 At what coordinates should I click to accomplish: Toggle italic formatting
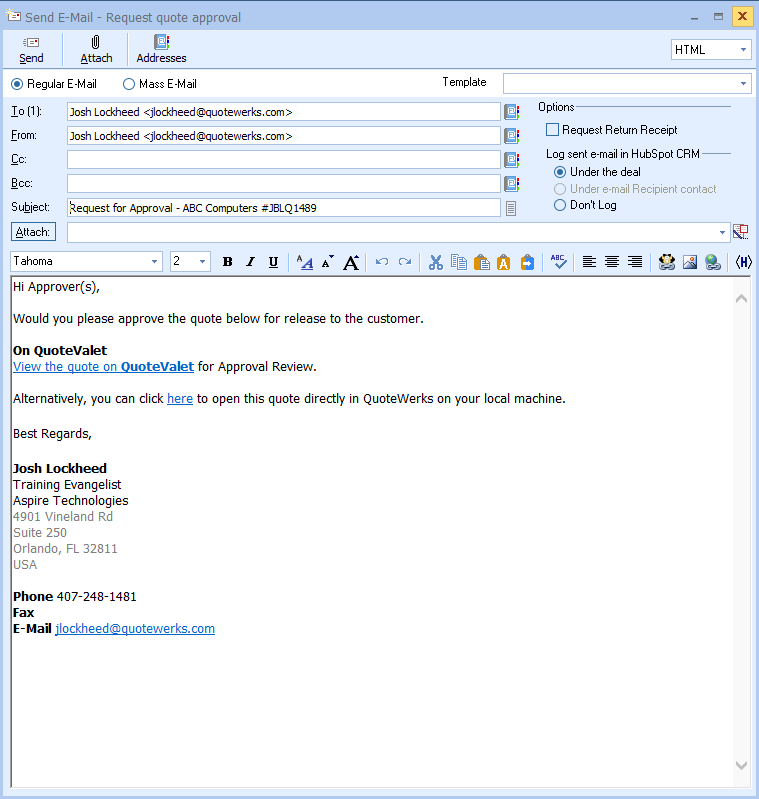[x=250, y=262]
